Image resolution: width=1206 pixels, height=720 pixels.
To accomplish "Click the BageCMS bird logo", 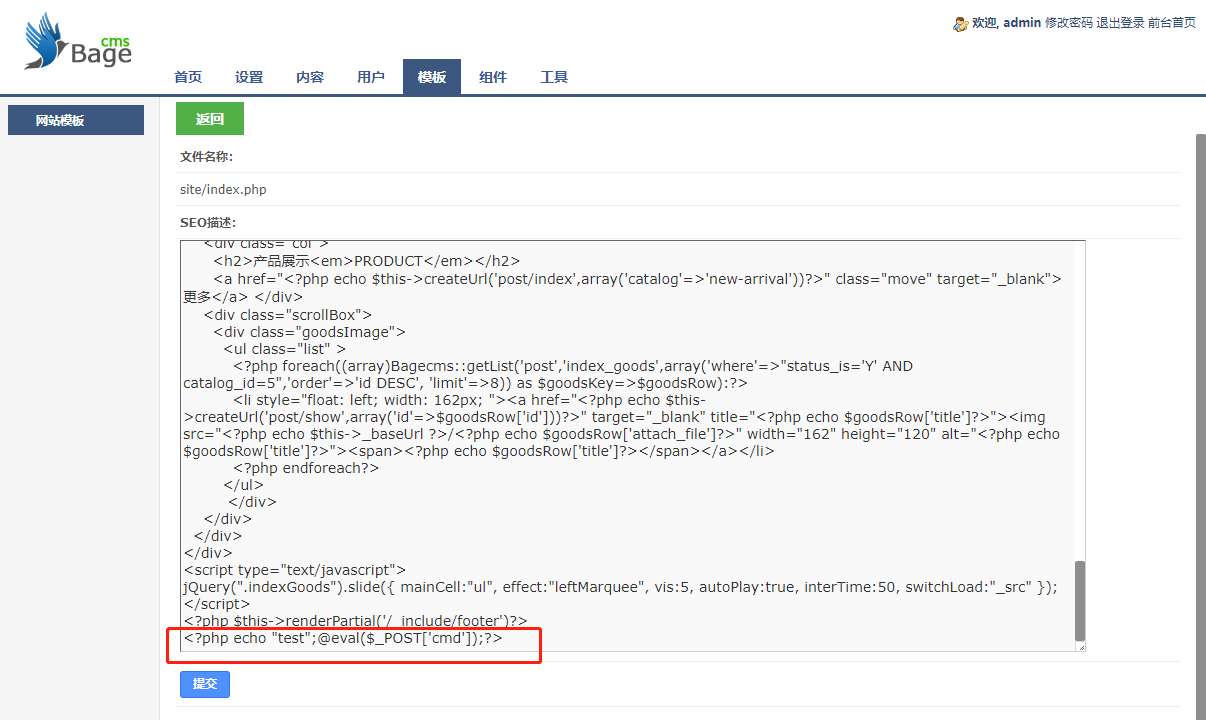I will click(78, 41).
